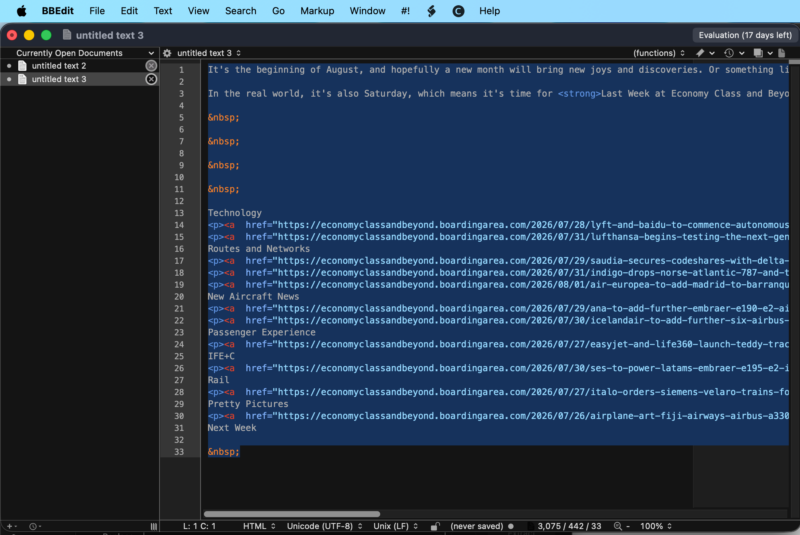
Task: Open the Scripts lightning-S menu bar icon
Action: pyautogui.click(x=431, y=11)
